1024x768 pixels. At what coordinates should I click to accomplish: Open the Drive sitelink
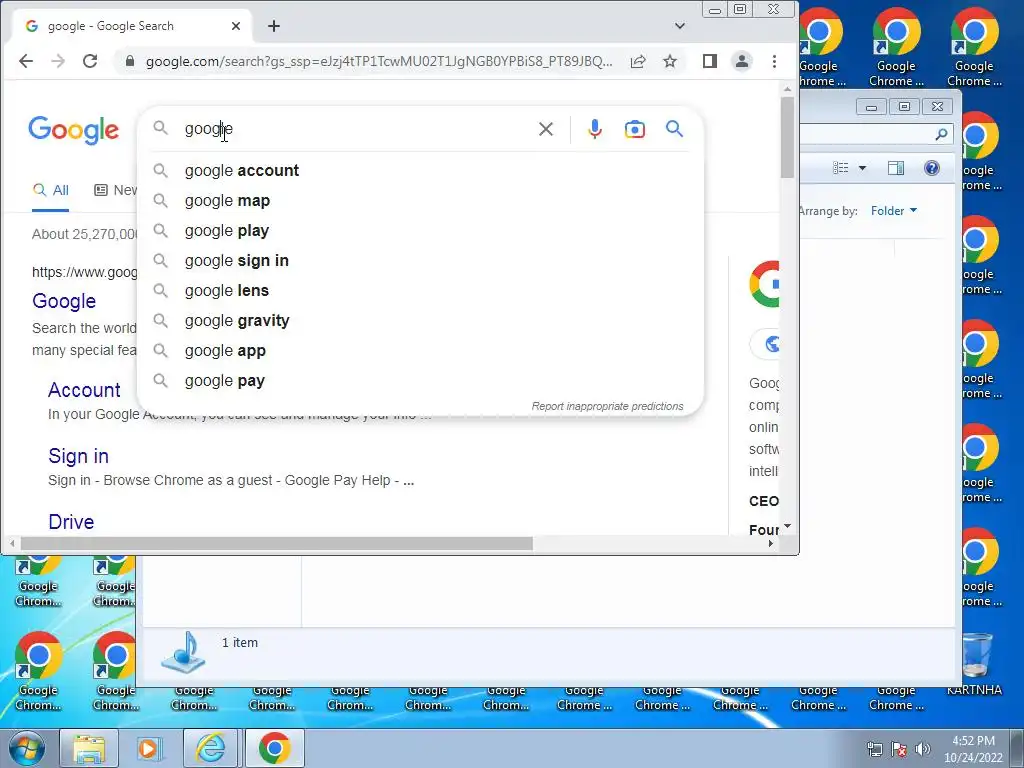(71, 522)
